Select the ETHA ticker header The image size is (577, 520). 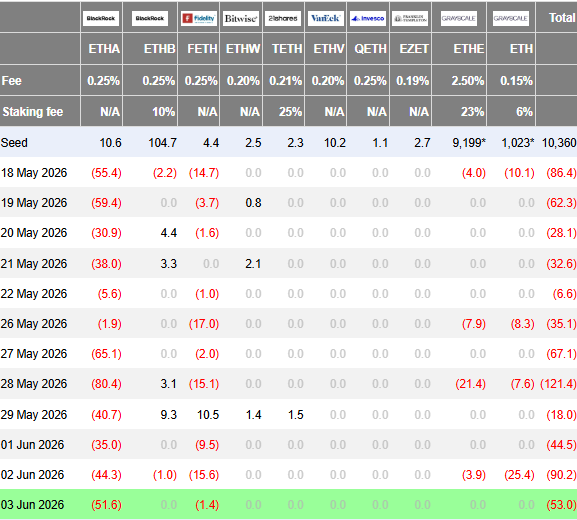pos(104,49)
